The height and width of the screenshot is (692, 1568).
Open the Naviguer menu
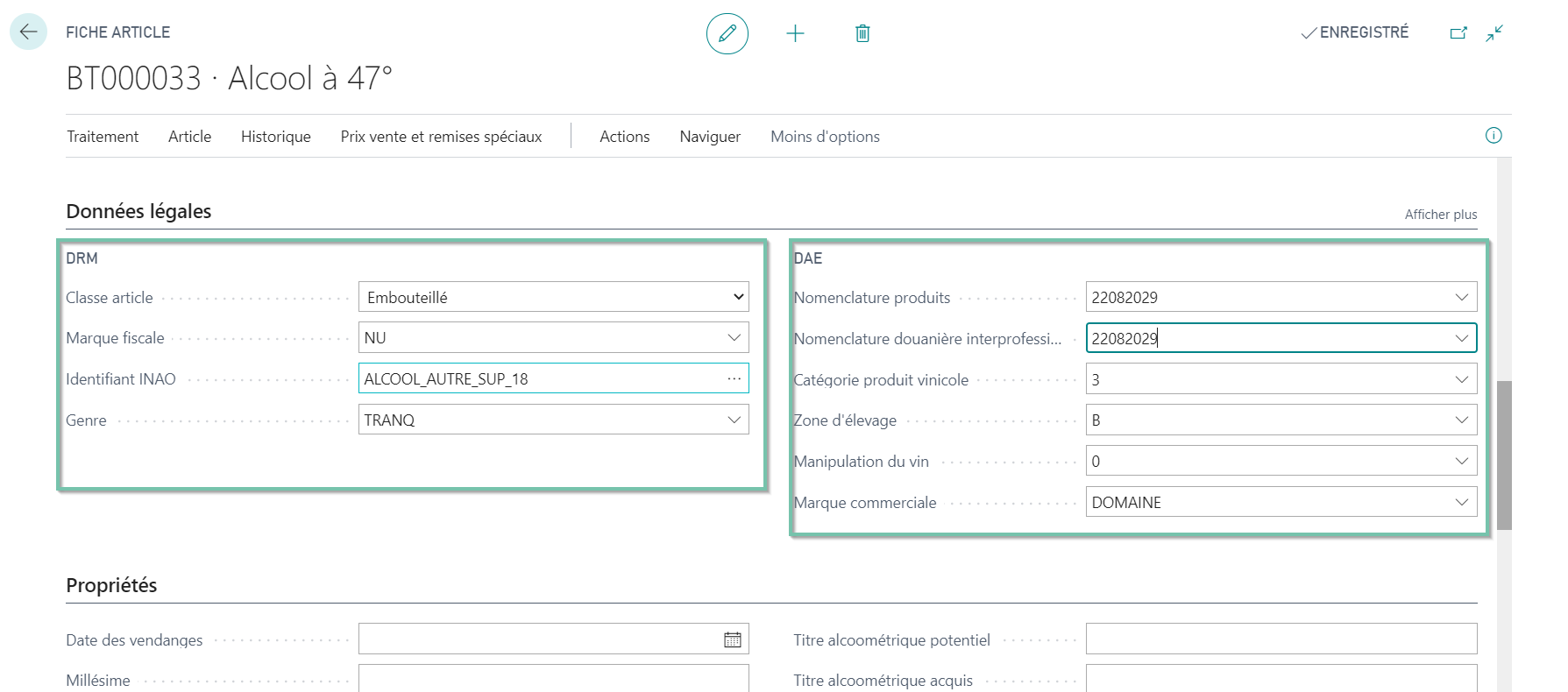(710, 137)
